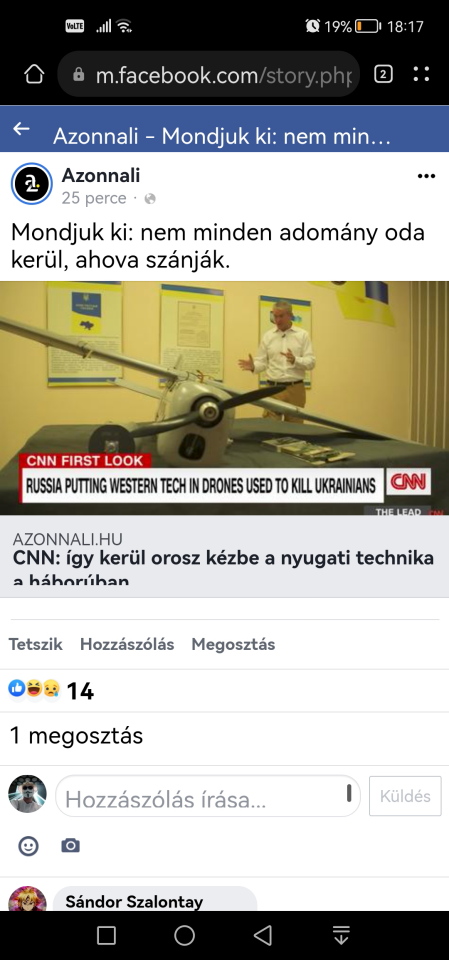Open the post options three-dot menu
The image size is (449, 960).
coord(426,176)
